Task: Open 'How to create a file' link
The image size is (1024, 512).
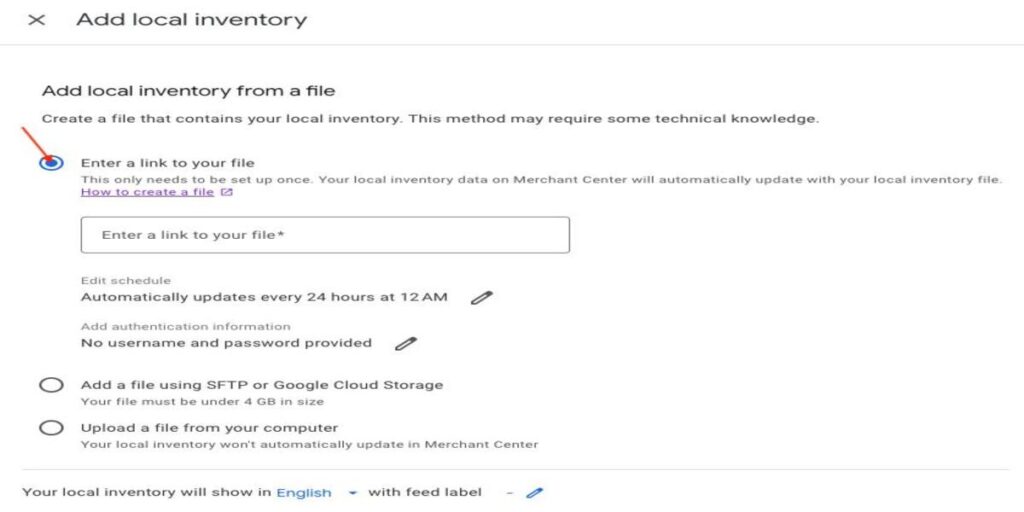Action: pos(147,192)
